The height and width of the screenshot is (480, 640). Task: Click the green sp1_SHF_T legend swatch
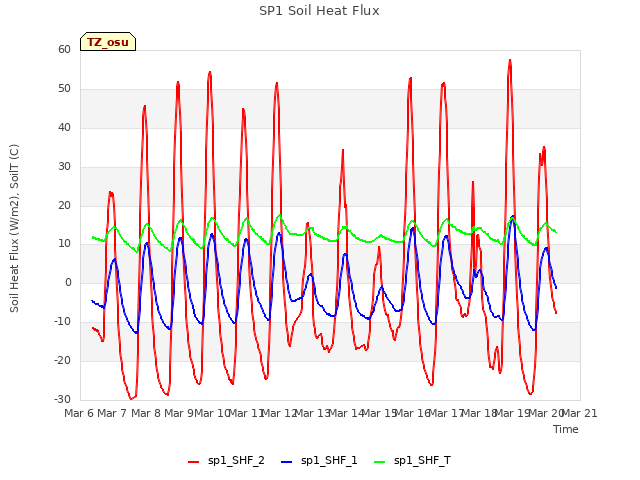(380, 462)
